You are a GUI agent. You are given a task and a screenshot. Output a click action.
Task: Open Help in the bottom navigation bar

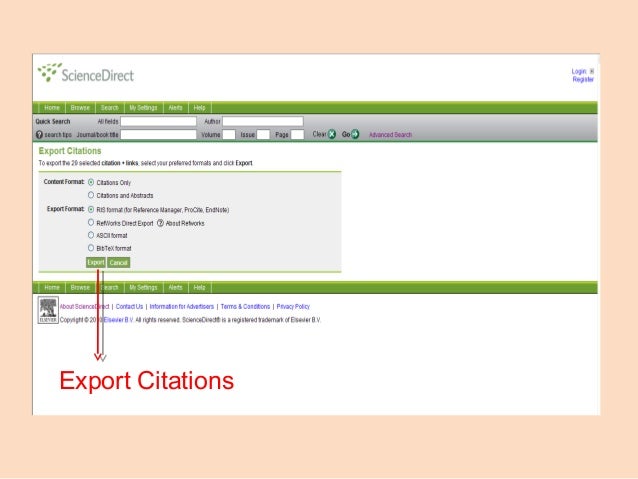199,287
